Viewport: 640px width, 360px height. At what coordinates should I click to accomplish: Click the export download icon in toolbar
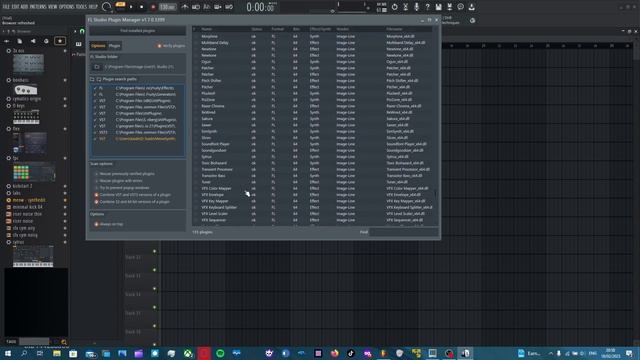(471, 7)
